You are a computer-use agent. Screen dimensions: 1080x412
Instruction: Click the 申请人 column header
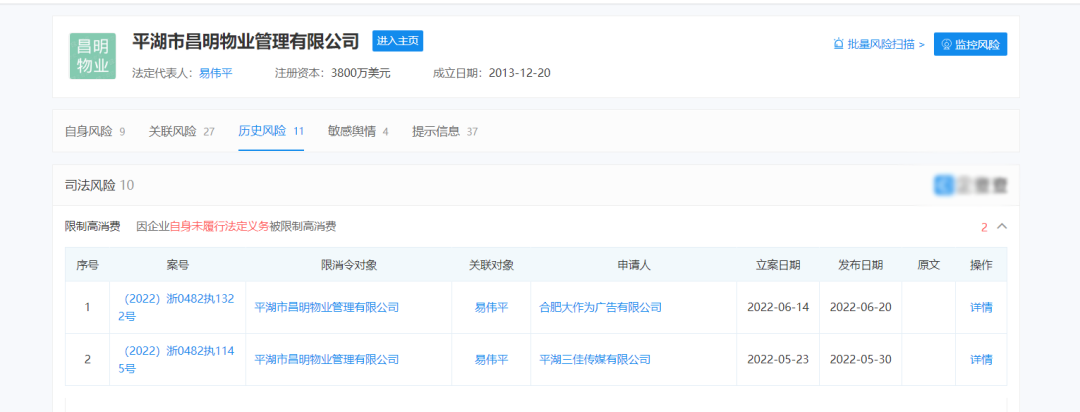pyautogui.click(x=634, y=265)
